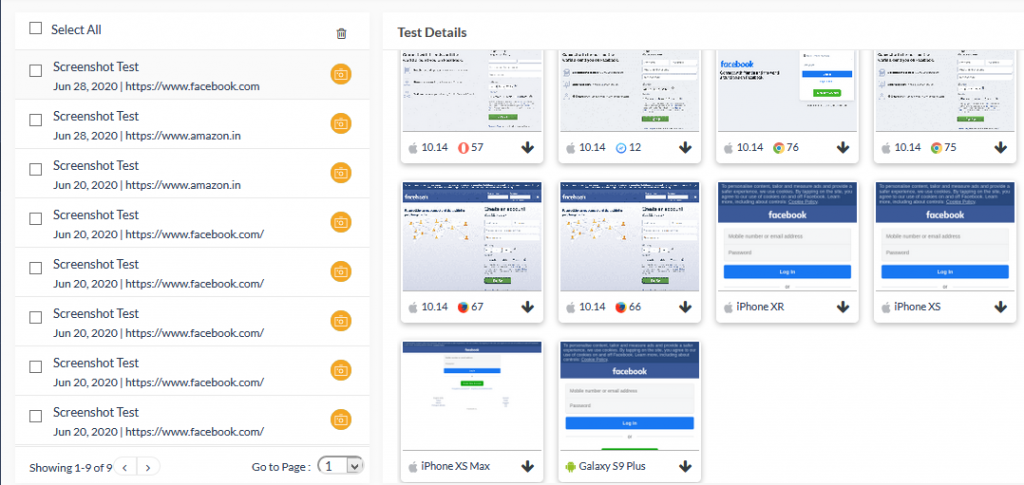Click the "Go to Page :" label
Screen dimensions: 1024x485
[x=281, y=467]
